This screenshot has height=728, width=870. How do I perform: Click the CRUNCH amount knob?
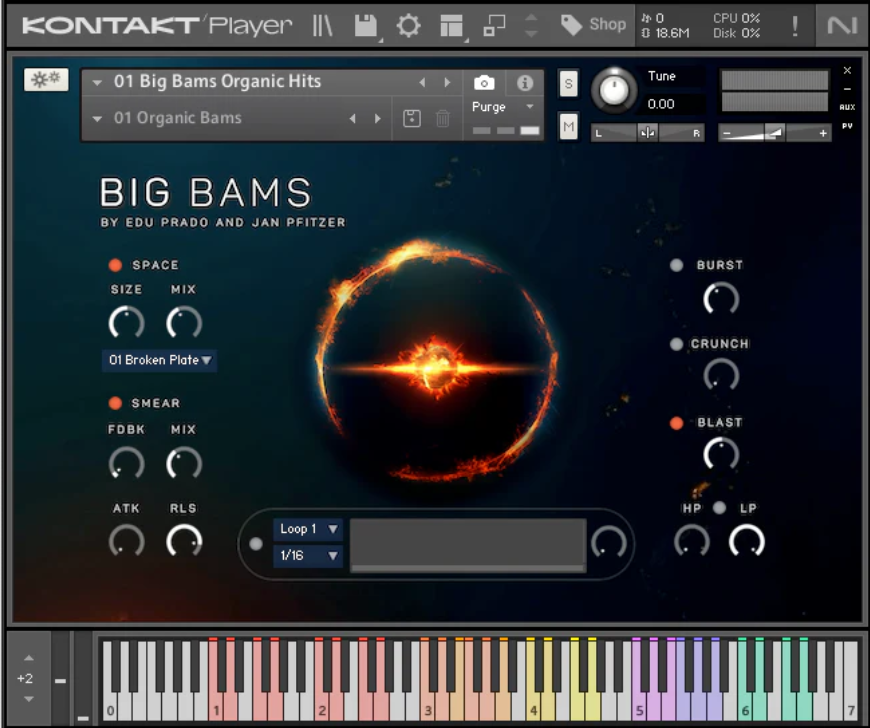click(721, 376)
